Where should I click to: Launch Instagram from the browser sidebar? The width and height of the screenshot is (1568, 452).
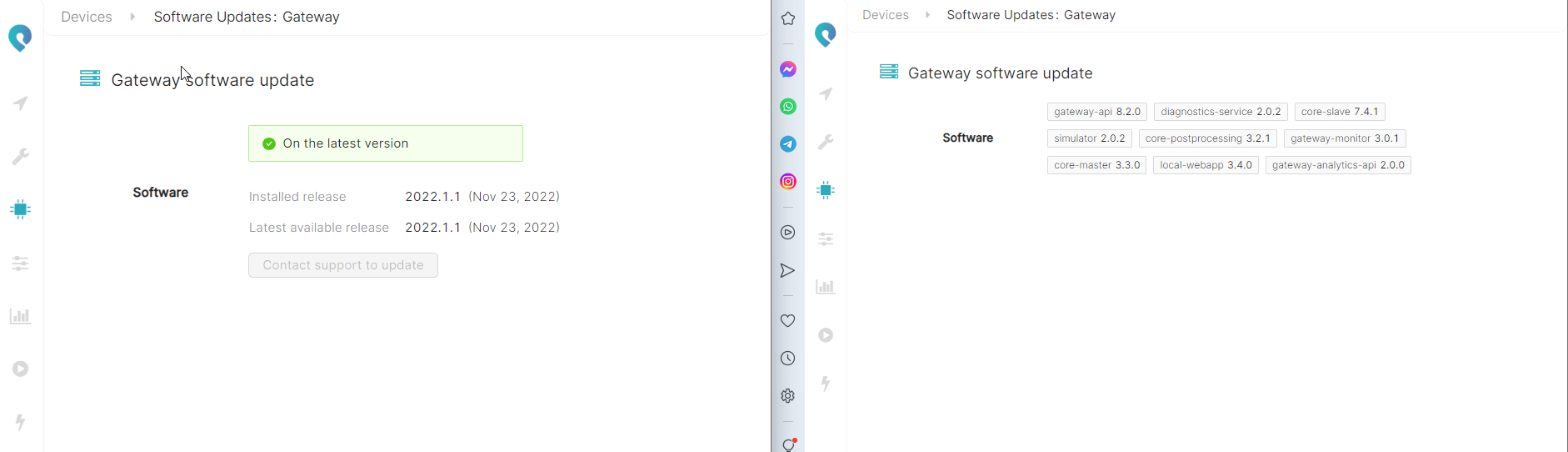(x=788, y=182)
